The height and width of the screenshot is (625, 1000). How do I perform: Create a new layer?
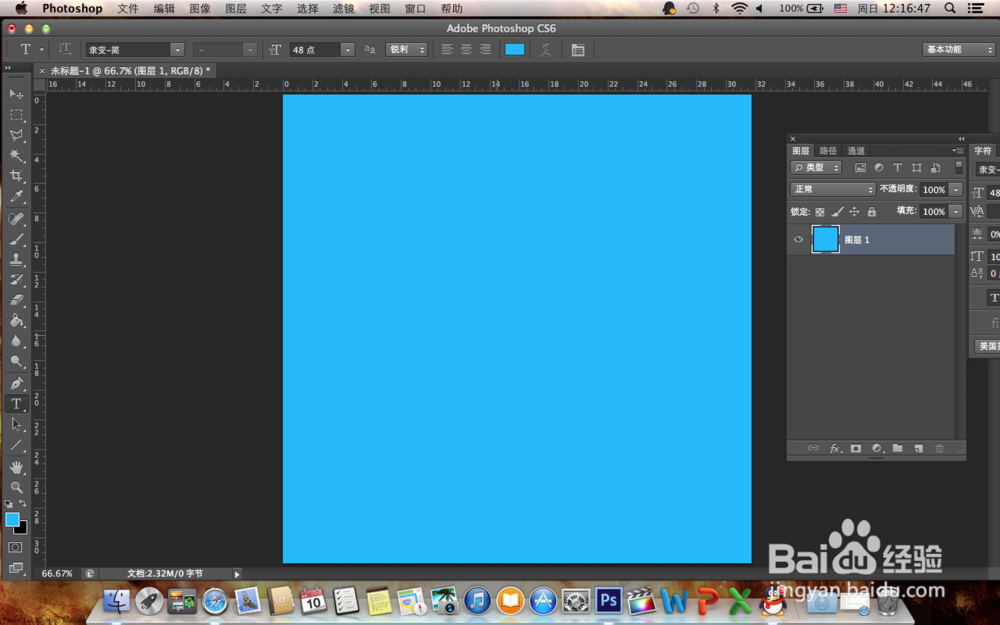click(x=918, y=448)
